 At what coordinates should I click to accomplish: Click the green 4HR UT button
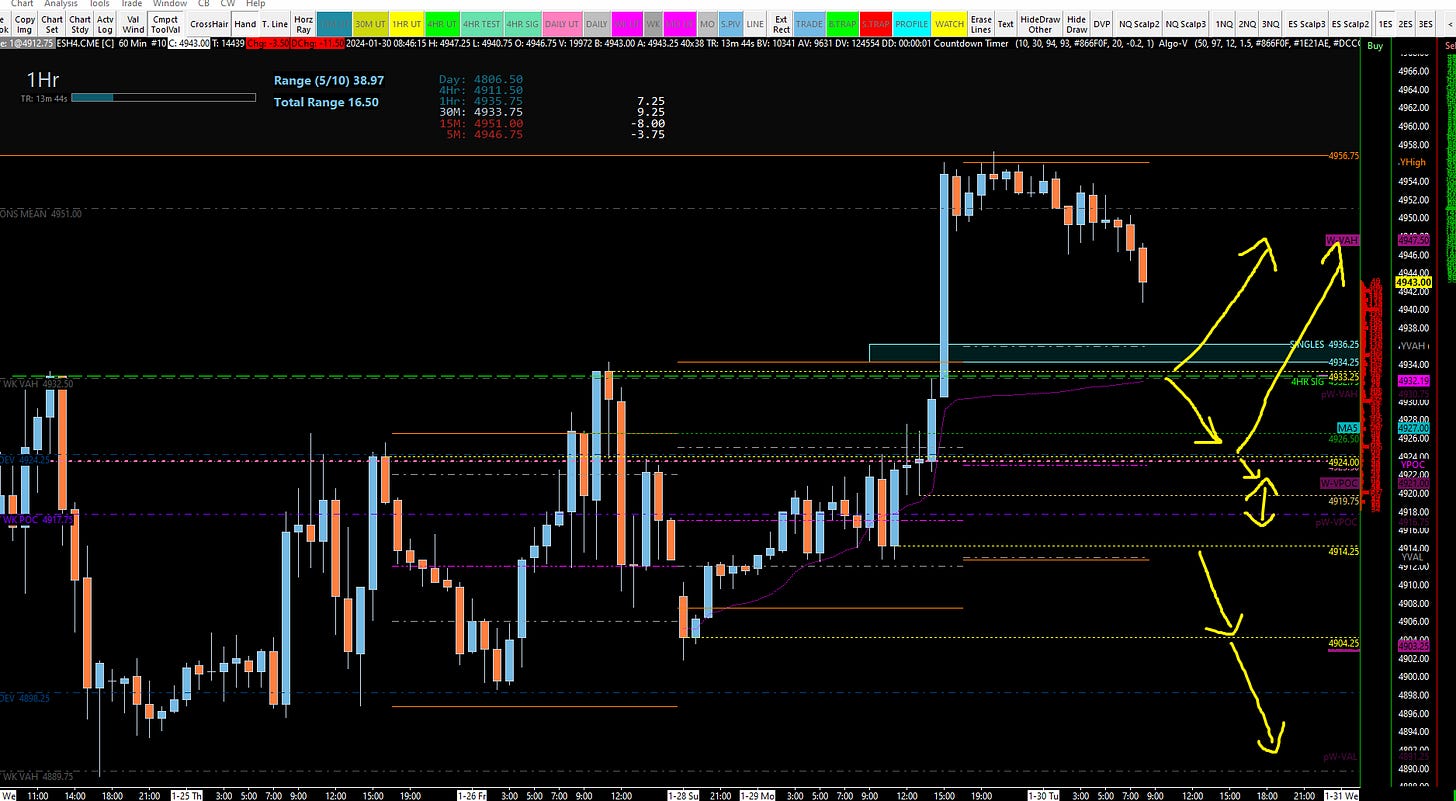(443, 24)
